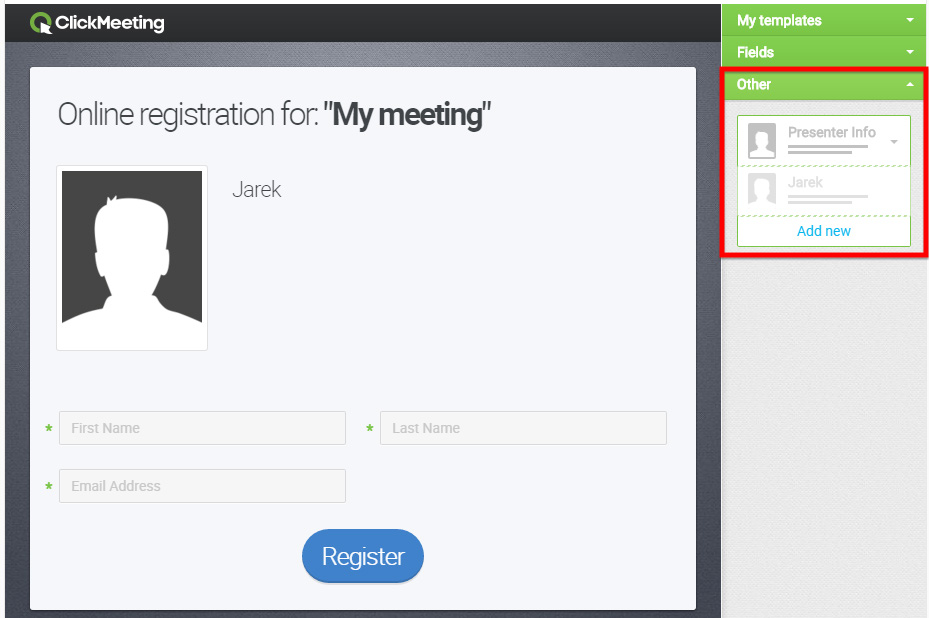Click the asterisk beside First Name

(49, 428)
